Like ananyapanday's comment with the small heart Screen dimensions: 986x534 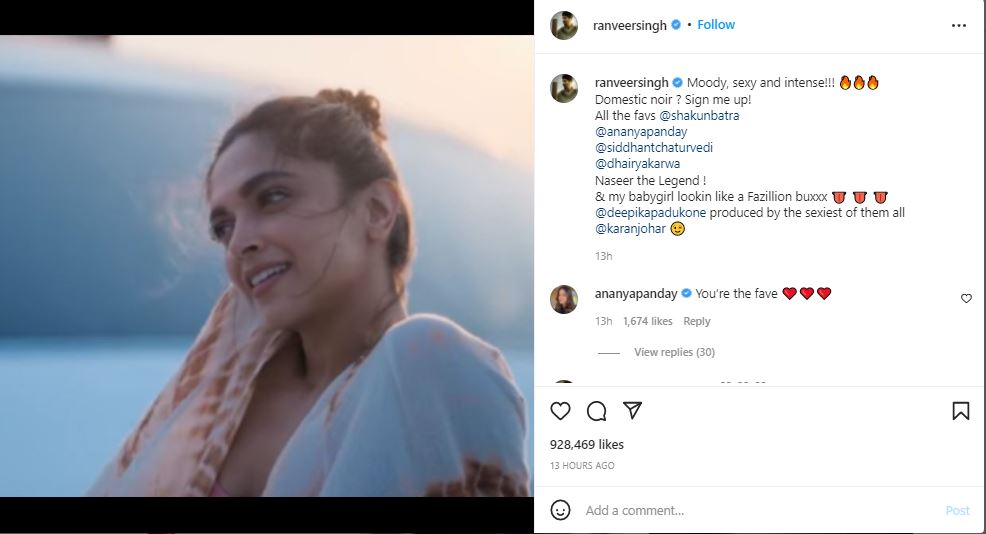point(966,299)
